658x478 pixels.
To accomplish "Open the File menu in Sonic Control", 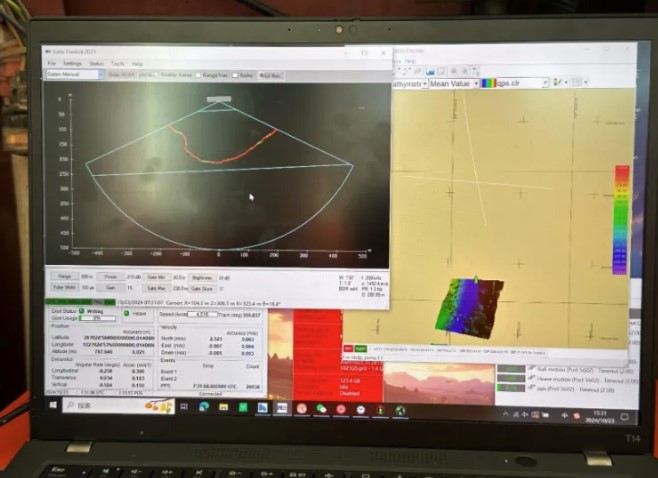I will click(x=52, y=64).
